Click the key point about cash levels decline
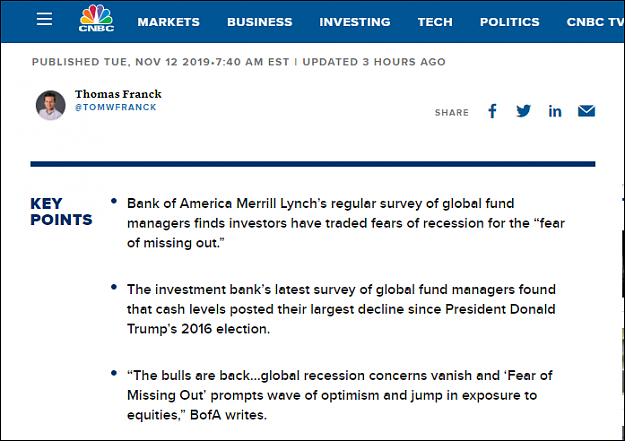625x441 pixels. point(341,309)
